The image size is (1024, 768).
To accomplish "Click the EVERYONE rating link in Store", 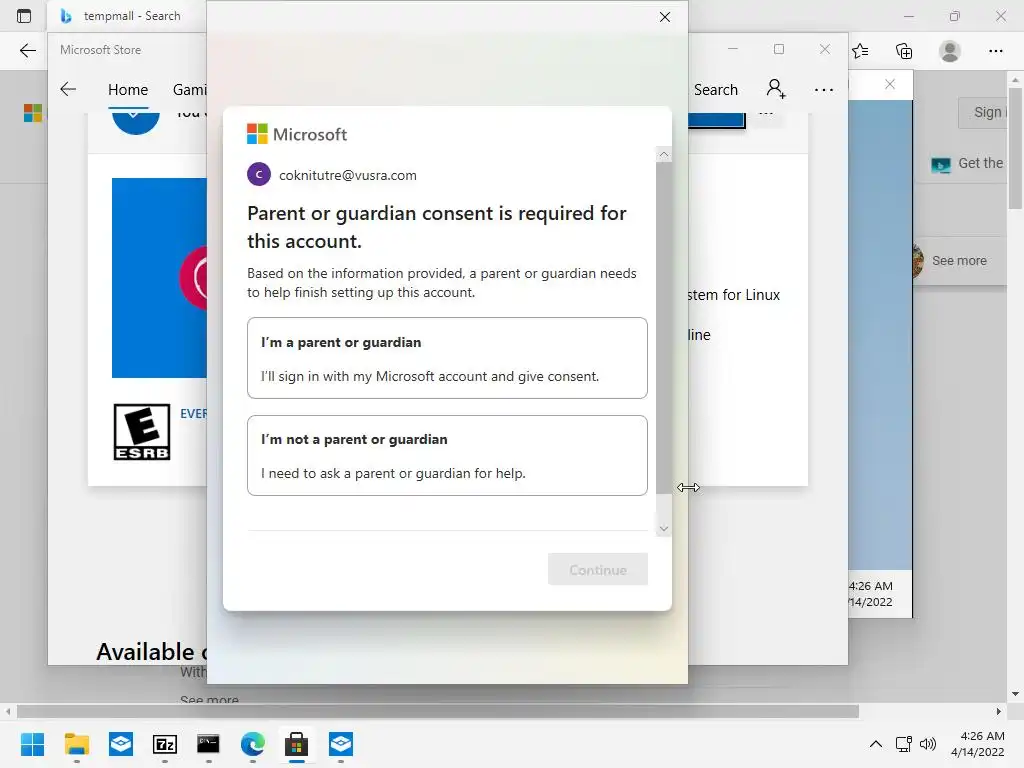I will pyautogui.click(x=193, y=413).
